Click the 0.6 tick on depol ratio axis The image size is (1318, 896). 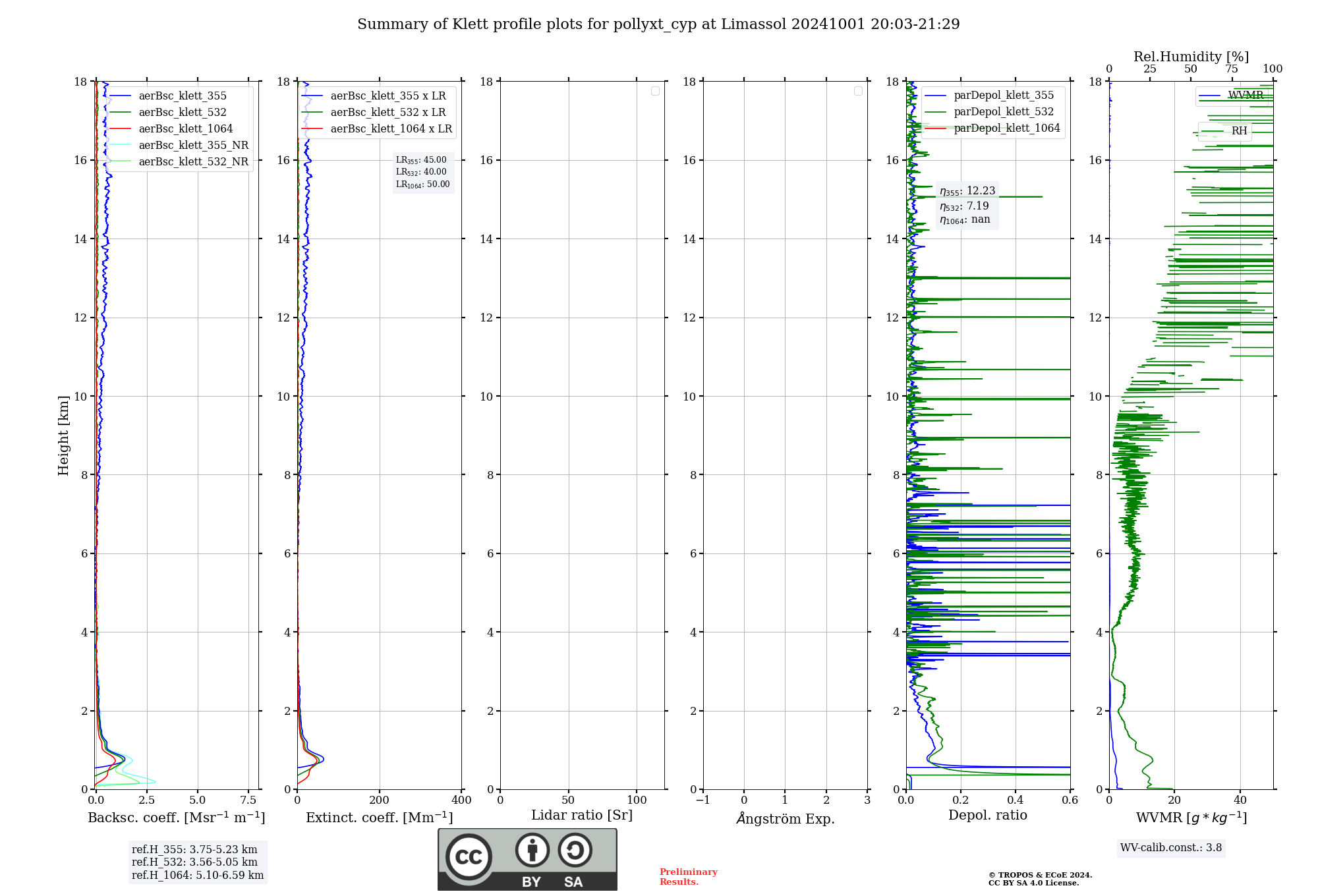coord(1070,800)
